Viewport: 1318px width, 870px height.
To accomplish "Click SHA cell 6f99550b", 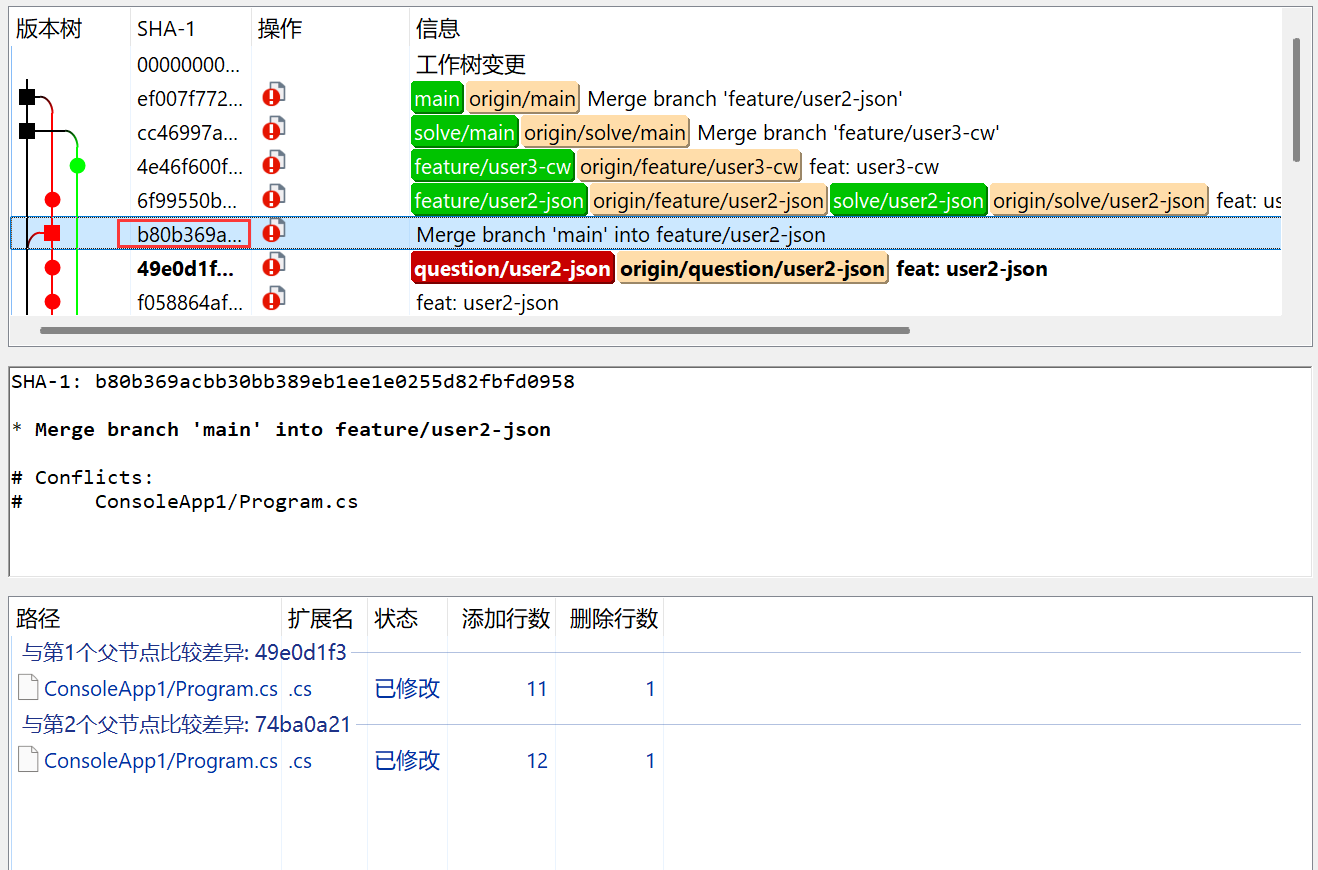I will point(190,200).
